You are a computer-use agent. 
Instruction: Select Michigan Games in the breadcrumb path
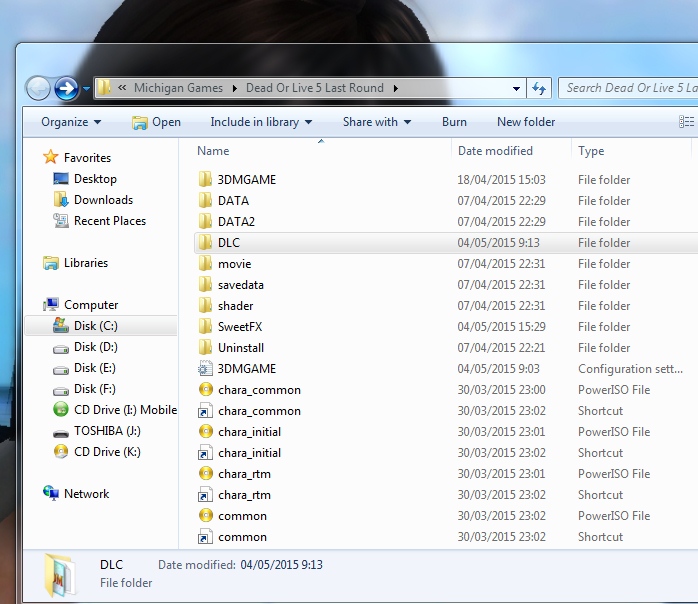point(179,88)
